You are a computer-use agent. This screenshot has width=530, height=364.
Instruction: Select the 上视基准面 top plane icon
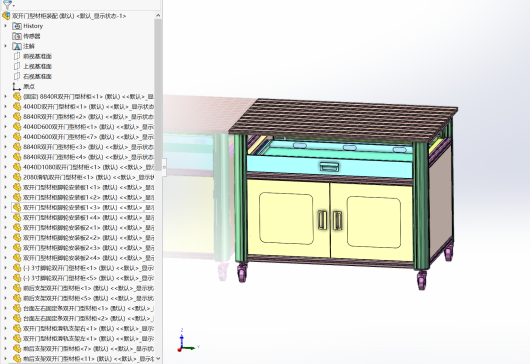(x=17, y=66)
